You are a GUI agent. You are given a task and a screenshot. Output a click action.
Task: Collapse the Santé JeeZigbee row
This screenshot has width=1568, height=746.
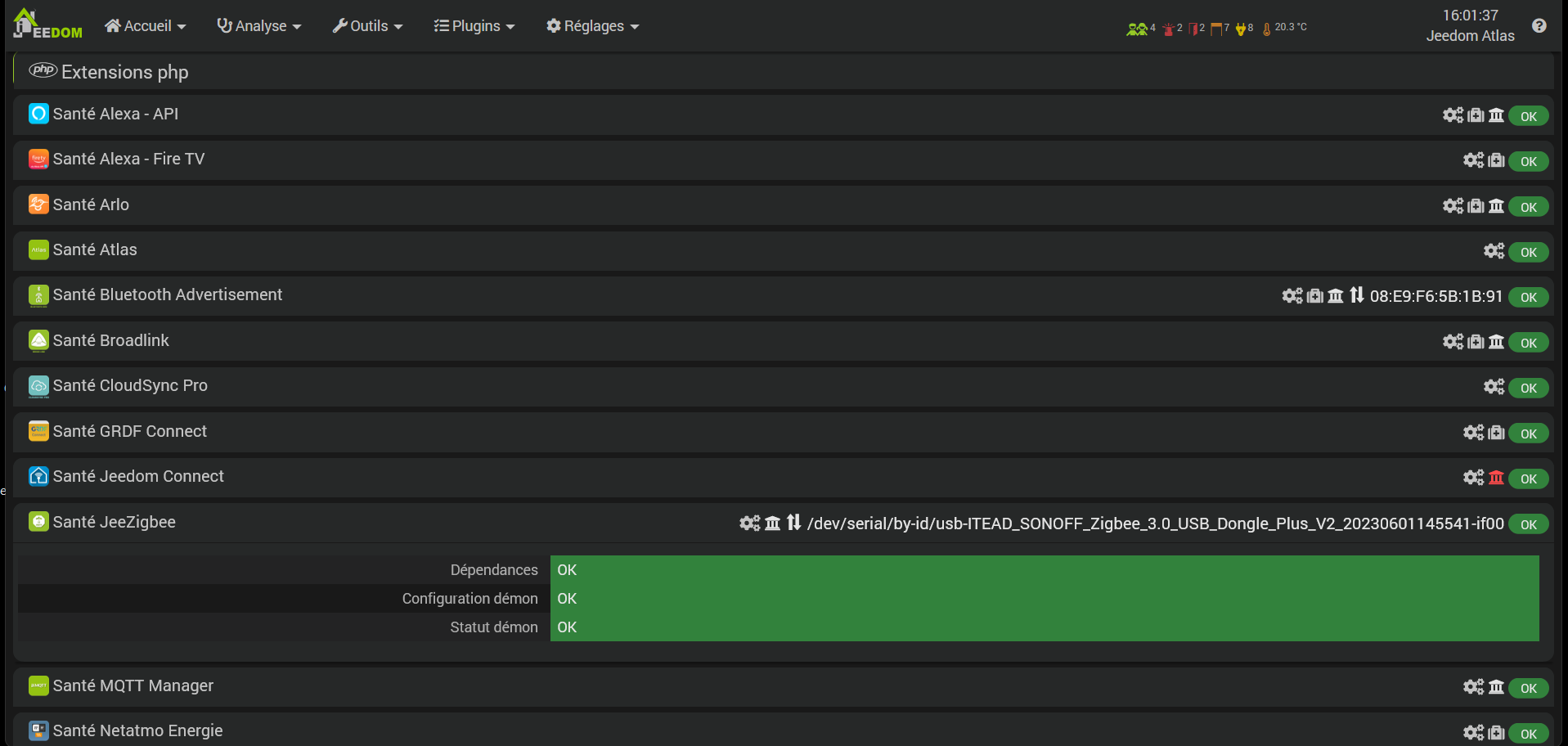coord(784,523)
